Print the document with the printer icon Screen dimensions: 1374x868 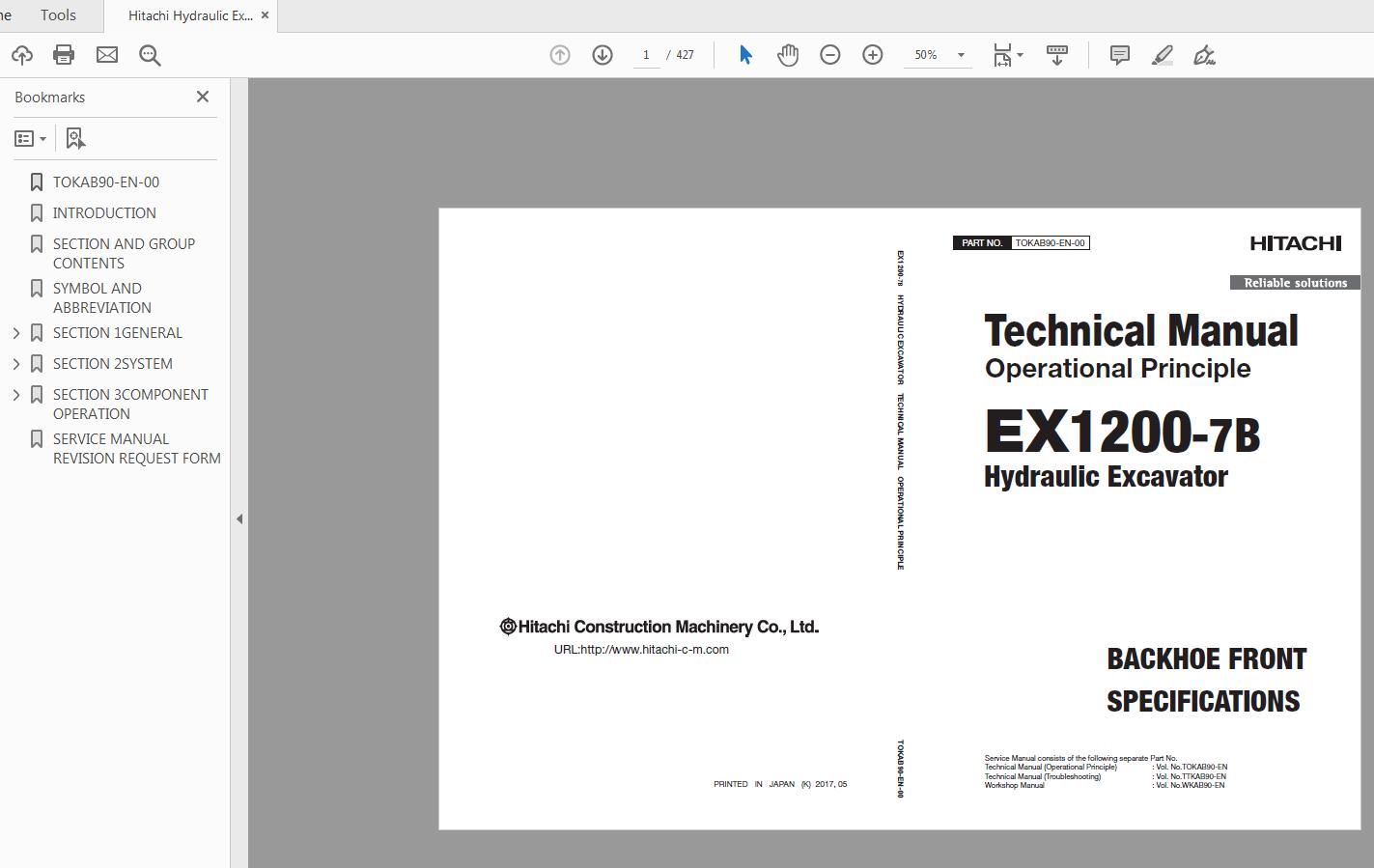tap(64, 55)
